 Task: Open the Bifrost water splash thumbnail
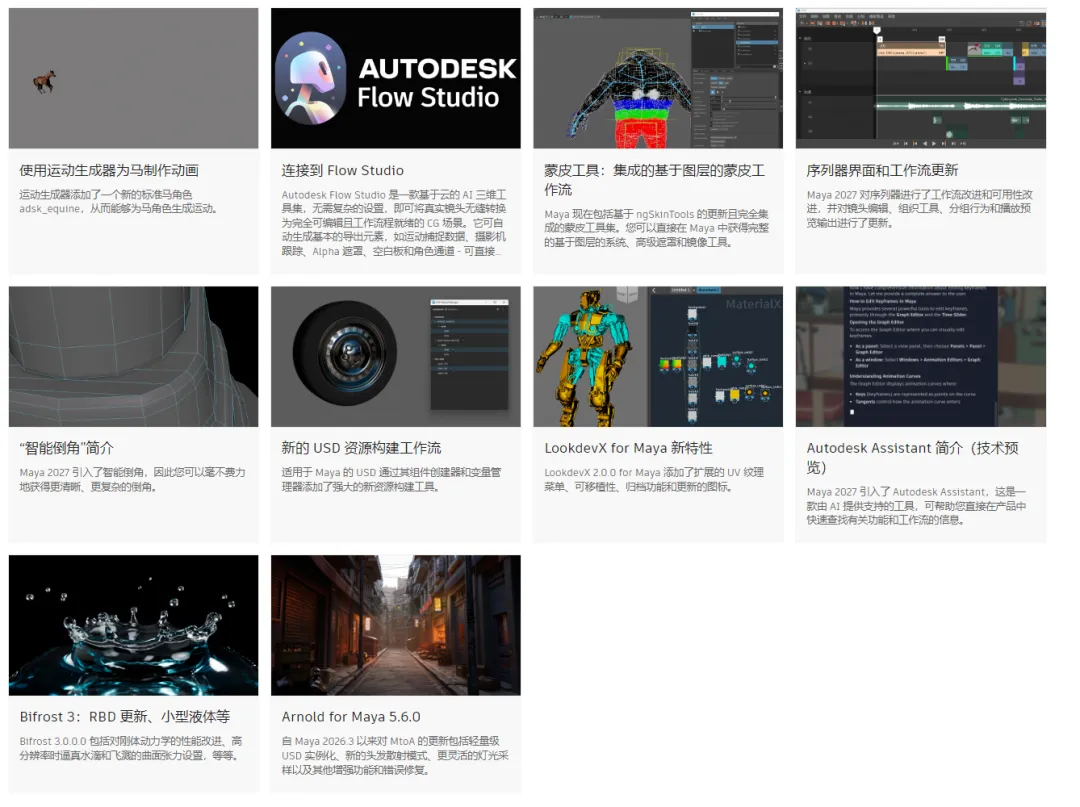pyautogui.click(x=134, y=625)
